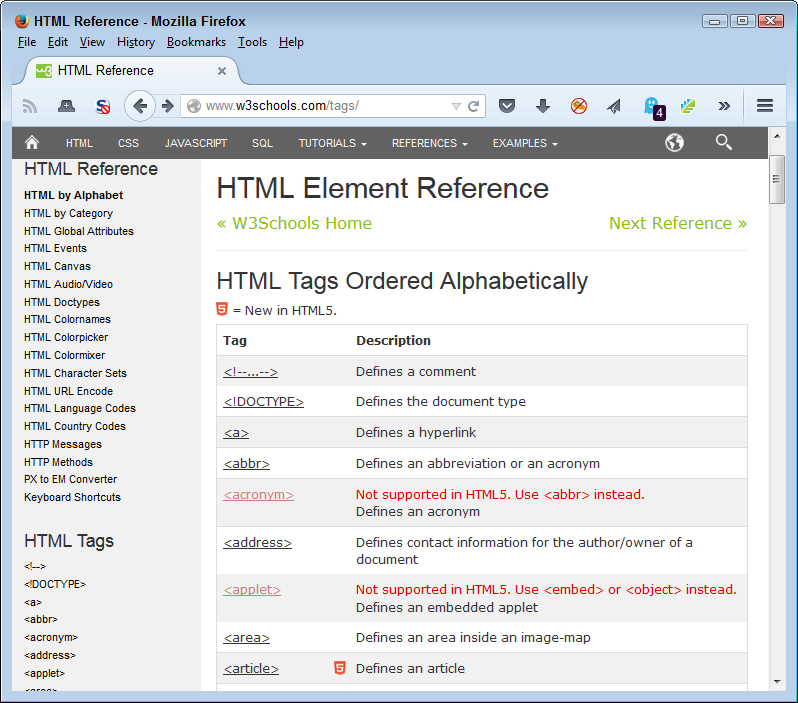Open the Downloads arrow icon
This screenshot has width=798, height=703.
(x=543, y=106)
